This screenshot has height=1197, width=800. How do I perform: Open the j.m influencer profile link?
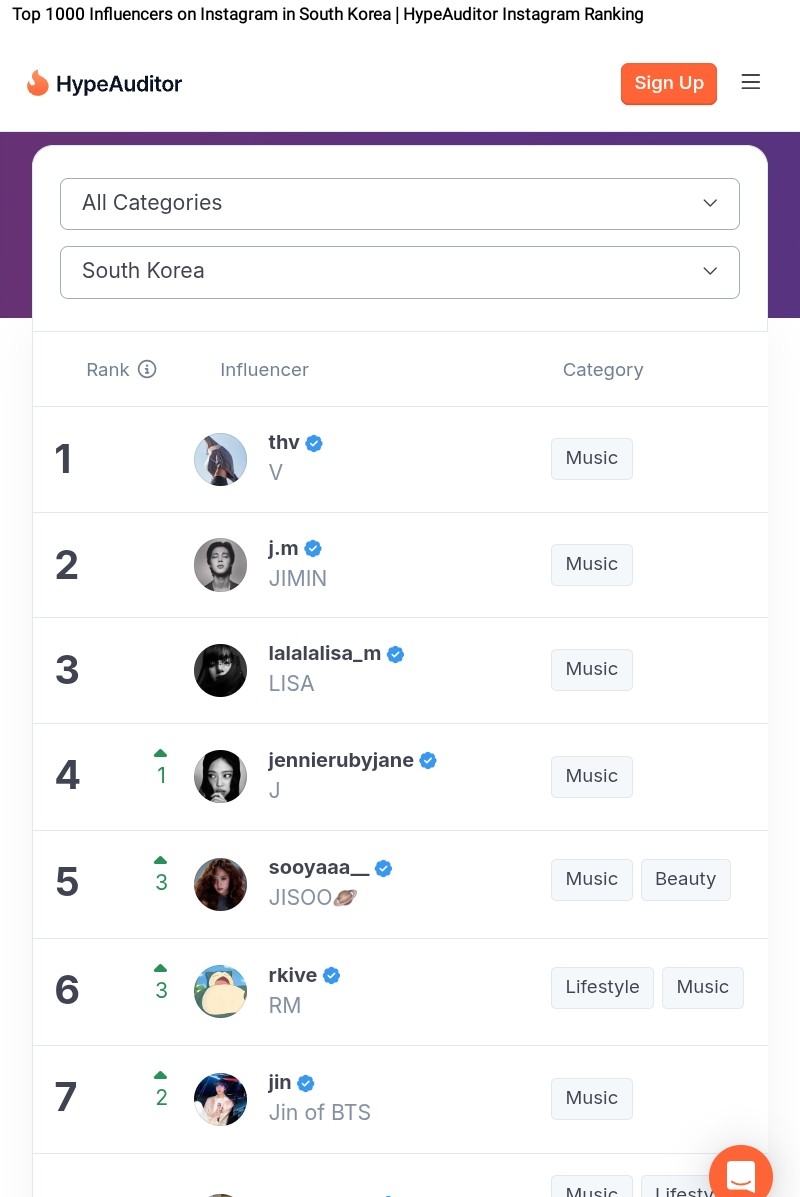283,548
